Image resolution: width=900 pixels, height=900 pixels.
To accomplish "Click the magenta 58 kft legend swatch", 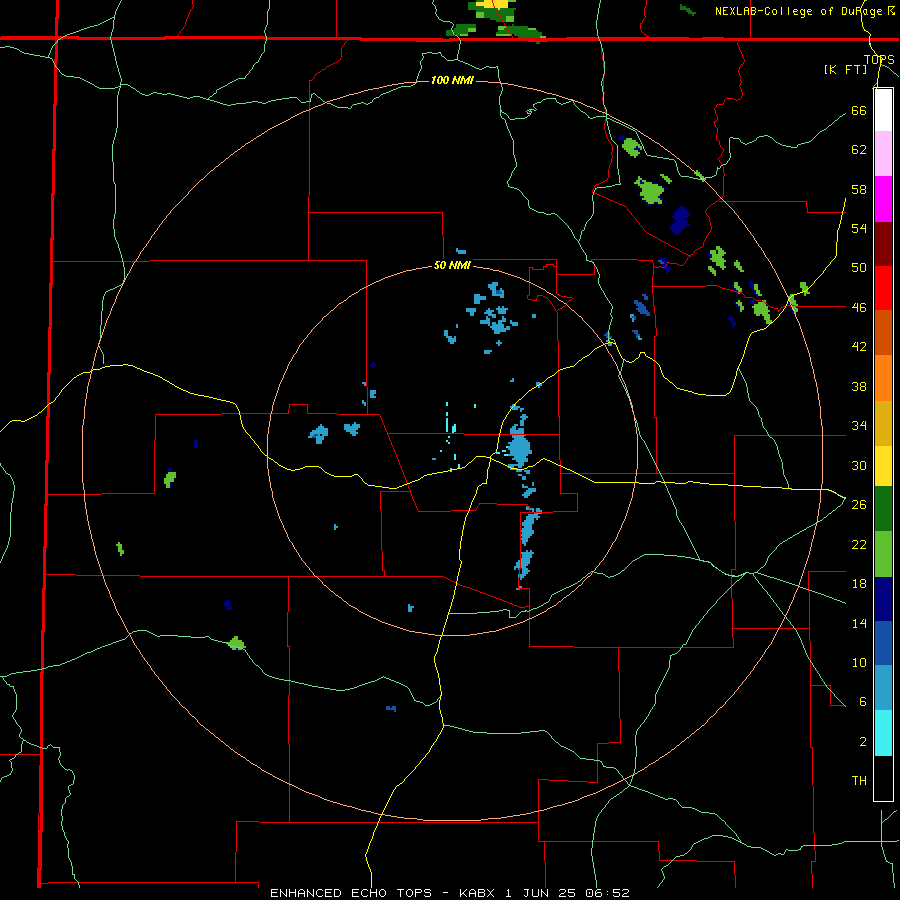I will click(x=883, y=199).
